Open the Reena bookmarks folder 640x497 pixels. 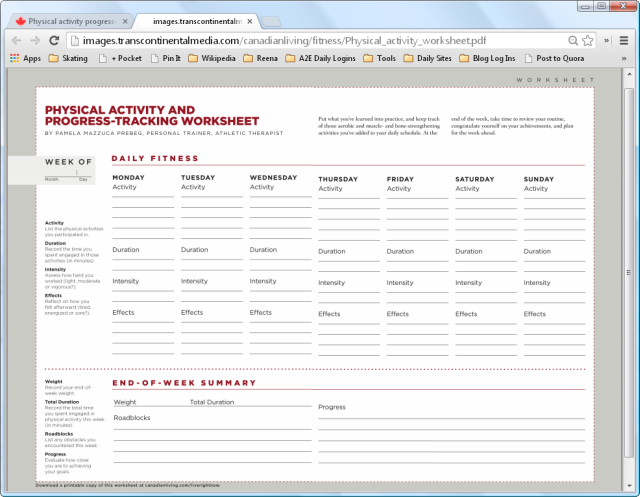tap(260, 58)
